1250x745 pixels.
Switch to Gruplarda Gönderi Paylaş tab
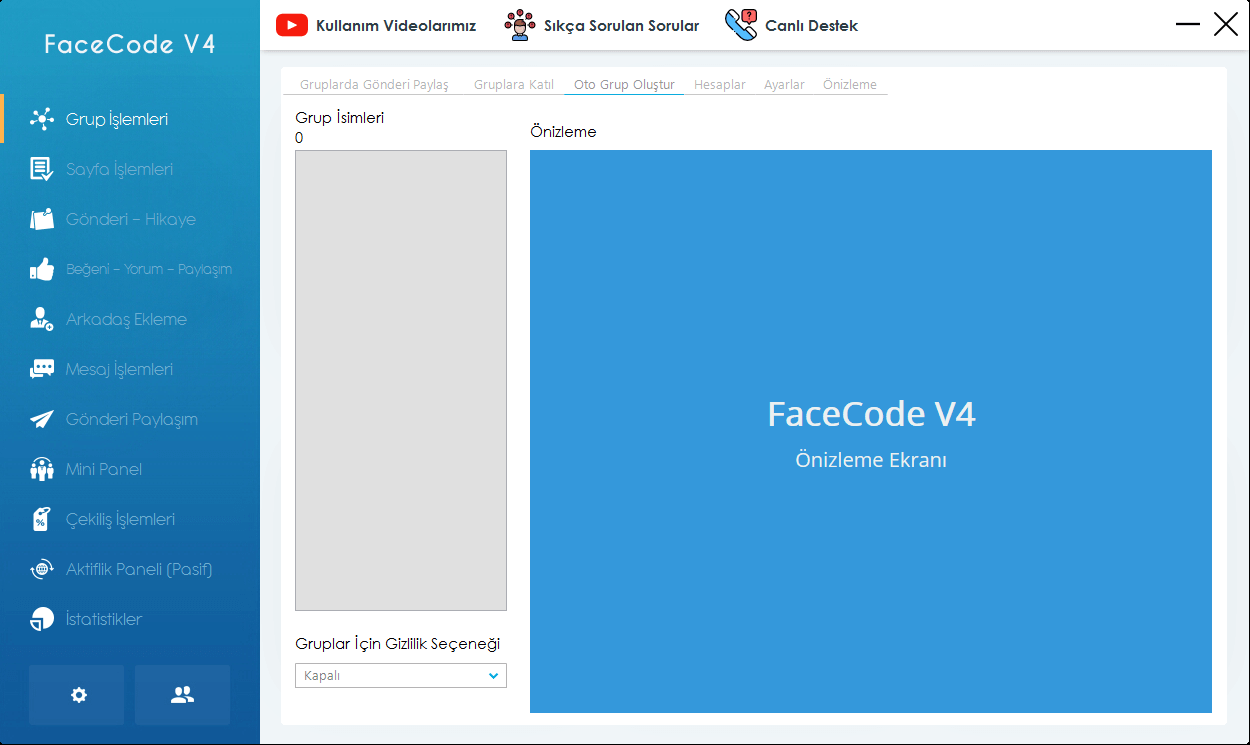click(x=374, y=85)
